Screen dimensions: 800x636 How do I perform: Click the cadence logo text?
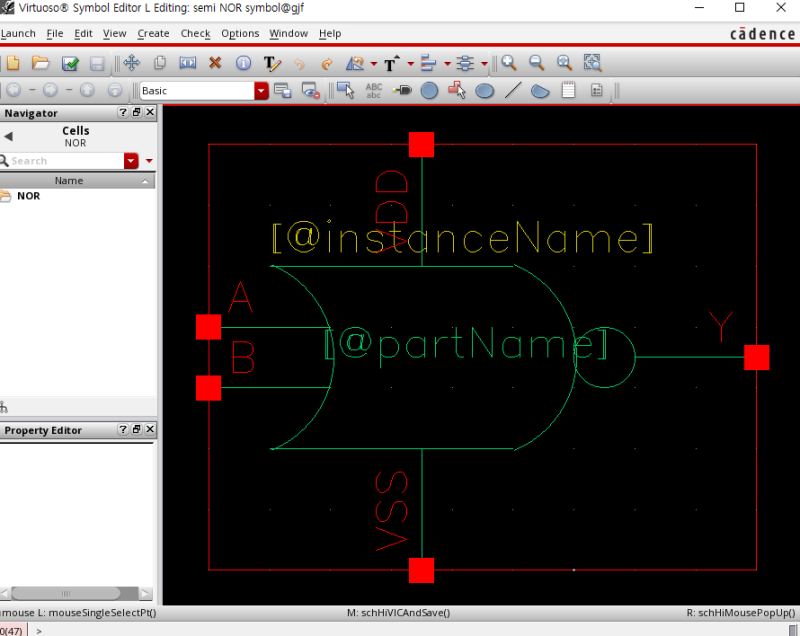coord(762,33)
